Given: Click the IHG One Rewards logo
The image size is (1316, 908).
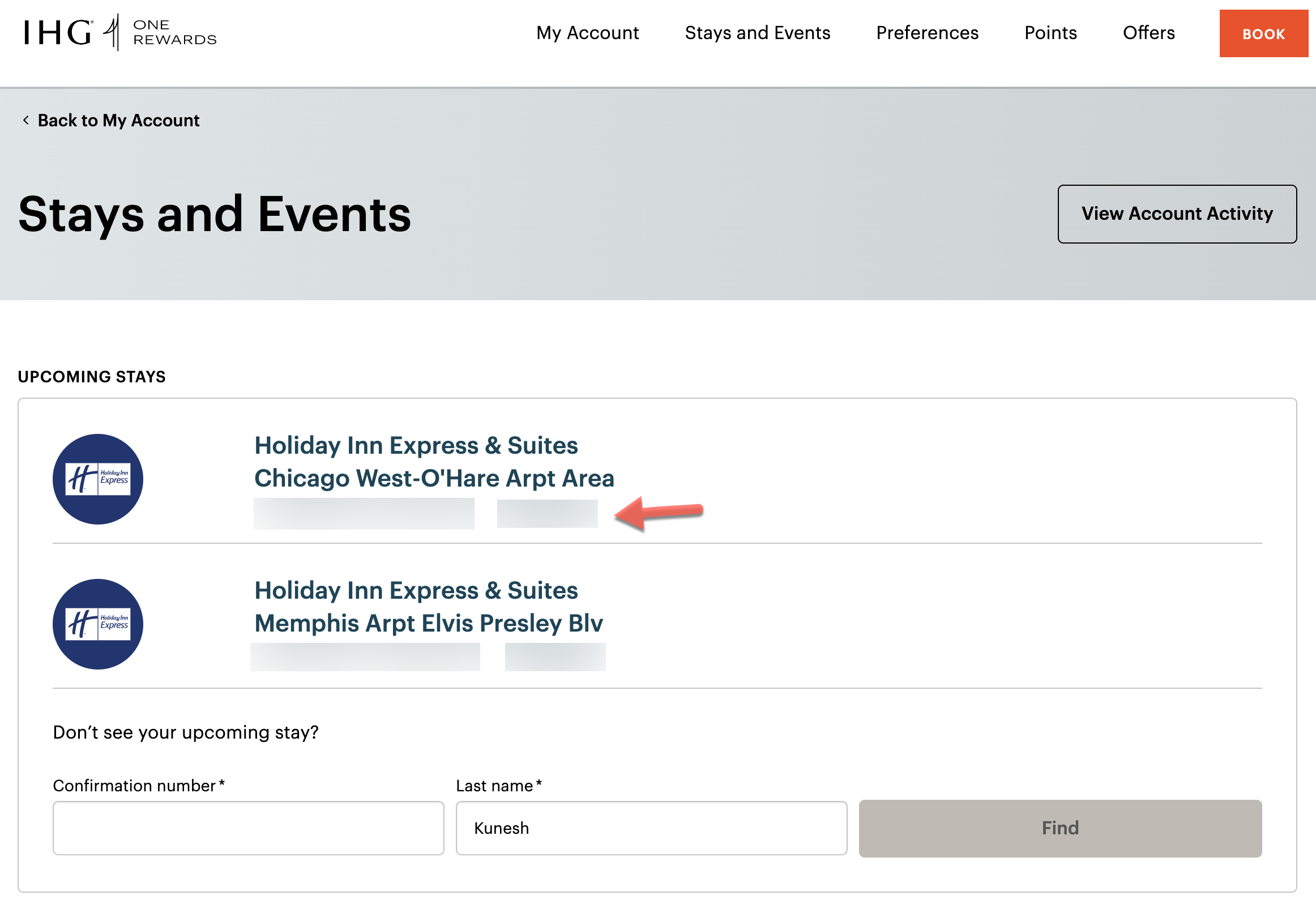Looking at the screenshot, I should (119, 33).
